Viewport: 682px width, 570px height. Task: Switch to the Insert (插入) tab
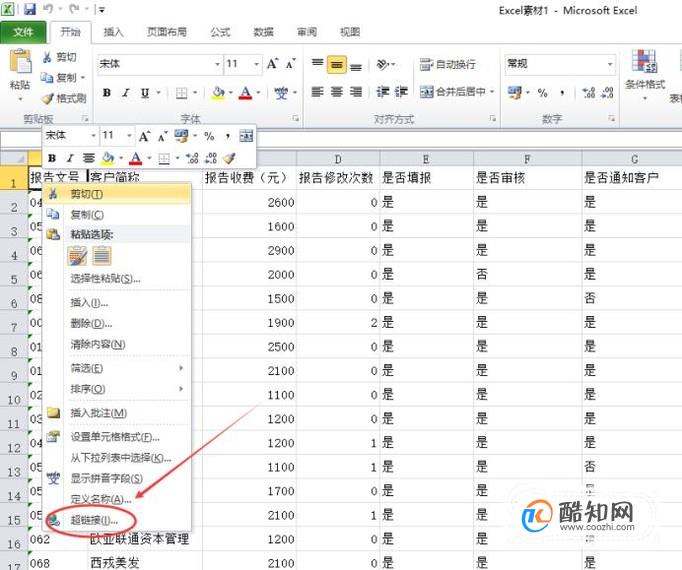click(114, 32)
